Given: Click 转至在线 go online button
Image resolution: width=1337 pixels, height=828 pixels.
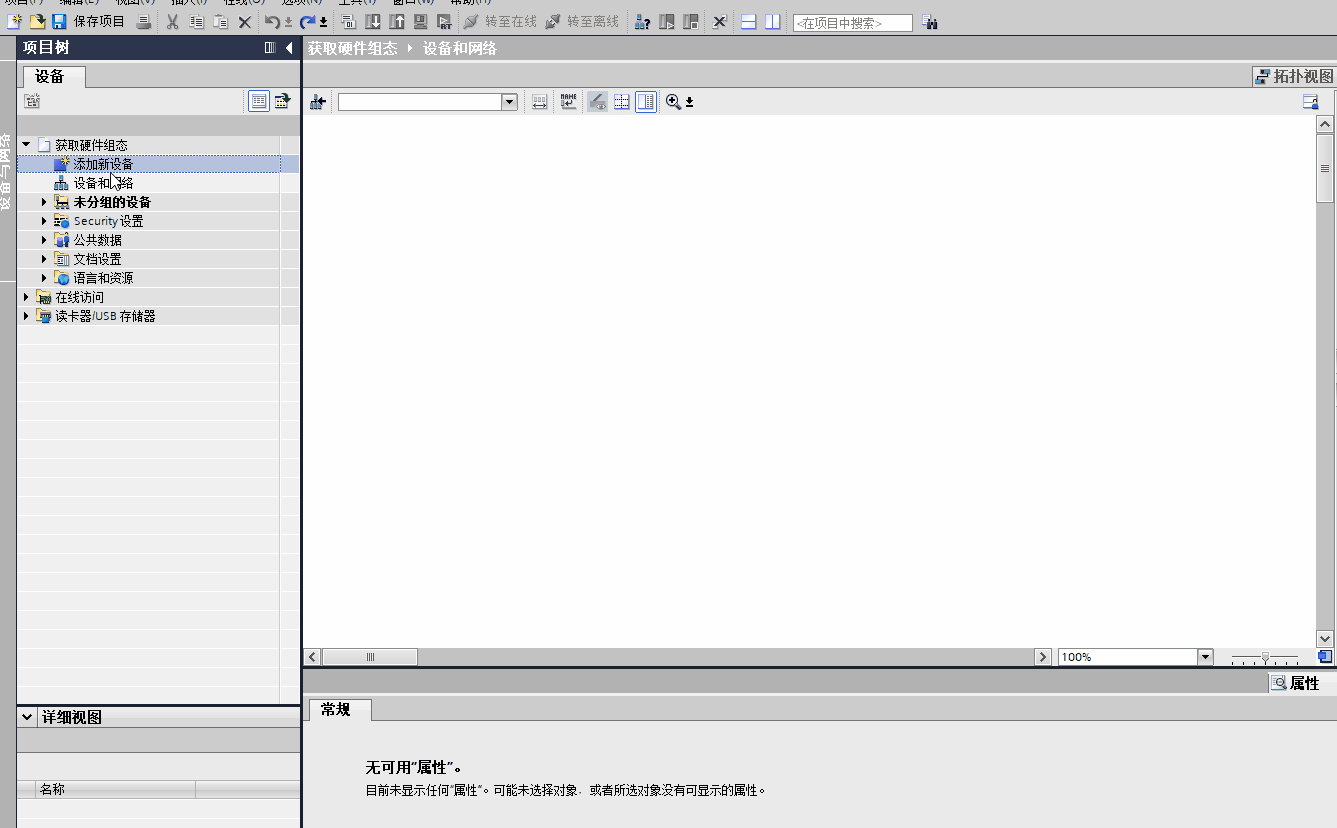Looking at the screenshot, I should 500,21.
